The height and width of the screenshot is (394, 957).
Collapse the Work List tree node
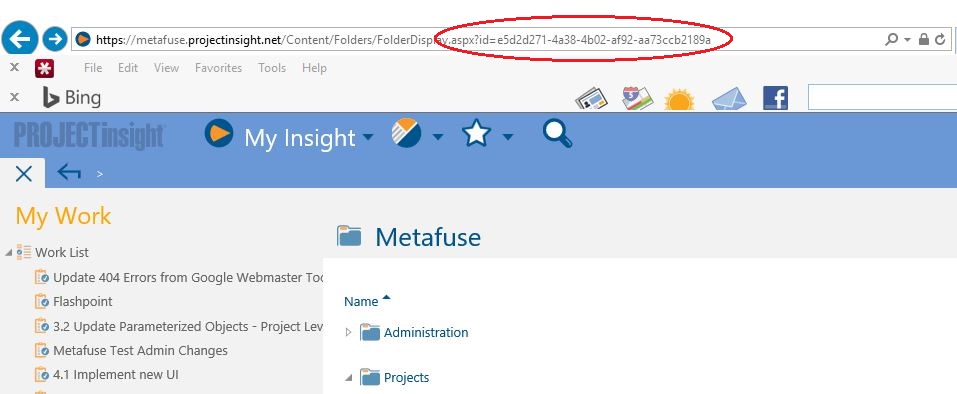click(x=9, y=253)
